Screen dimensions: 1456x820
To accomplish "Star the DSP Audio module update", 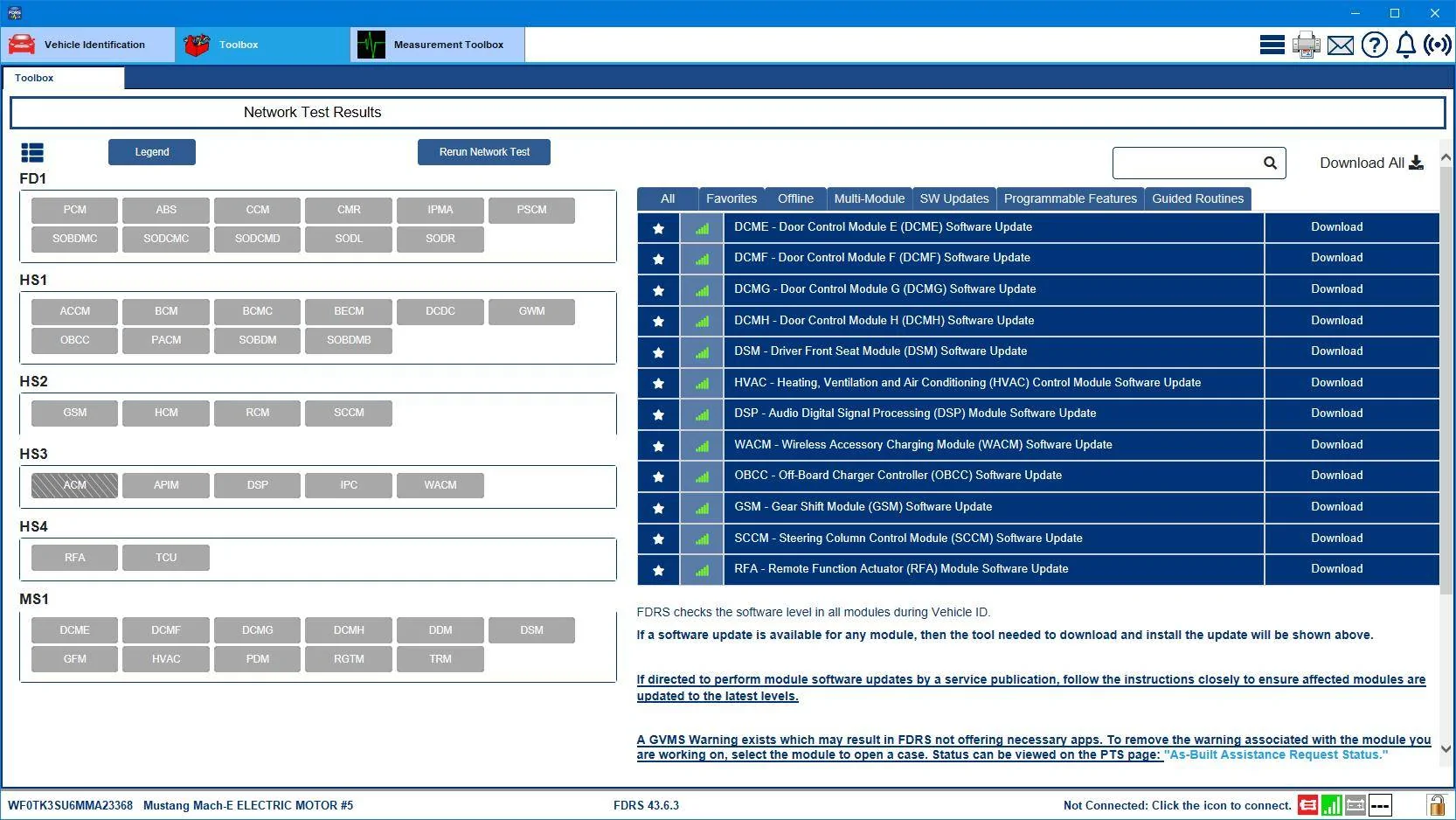I will (x=659, y=414).
